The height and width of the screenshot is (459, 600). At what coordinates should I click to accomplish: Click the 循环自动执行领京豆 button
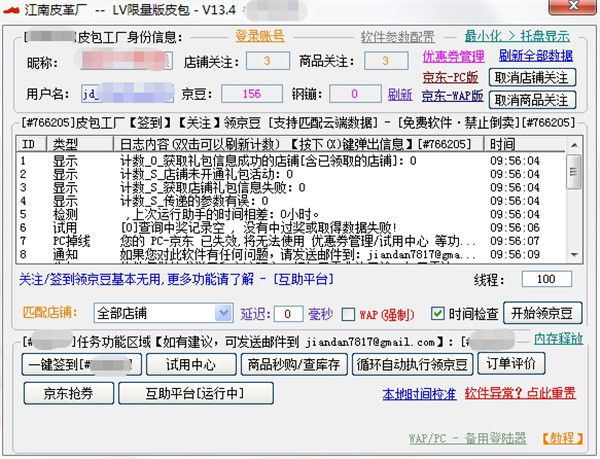click(412, 365)
